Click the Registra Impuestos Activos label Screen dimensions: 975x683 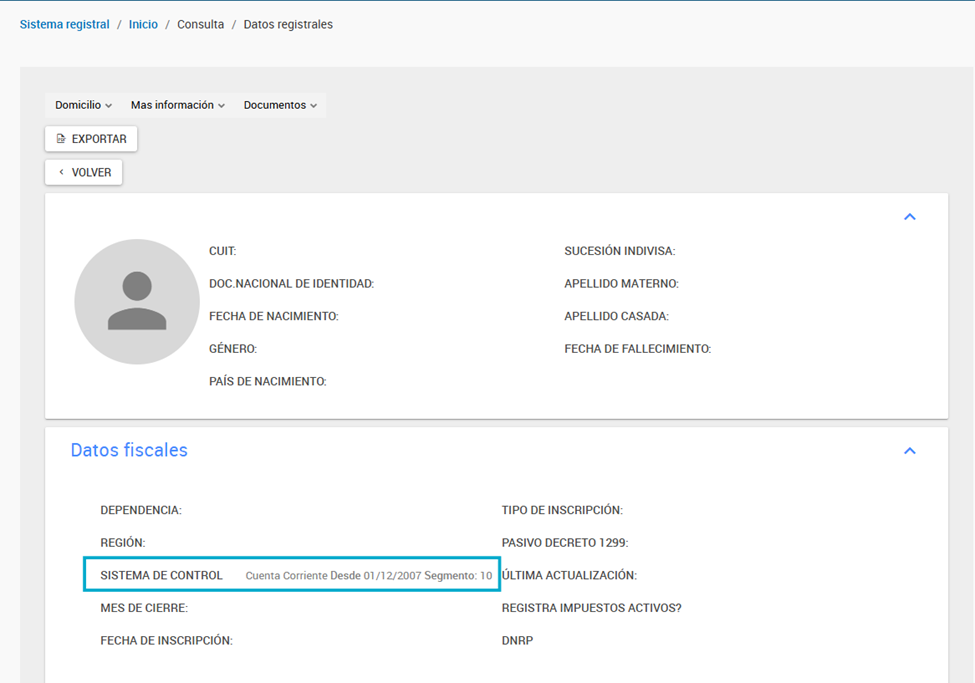(x=591, y=607)
